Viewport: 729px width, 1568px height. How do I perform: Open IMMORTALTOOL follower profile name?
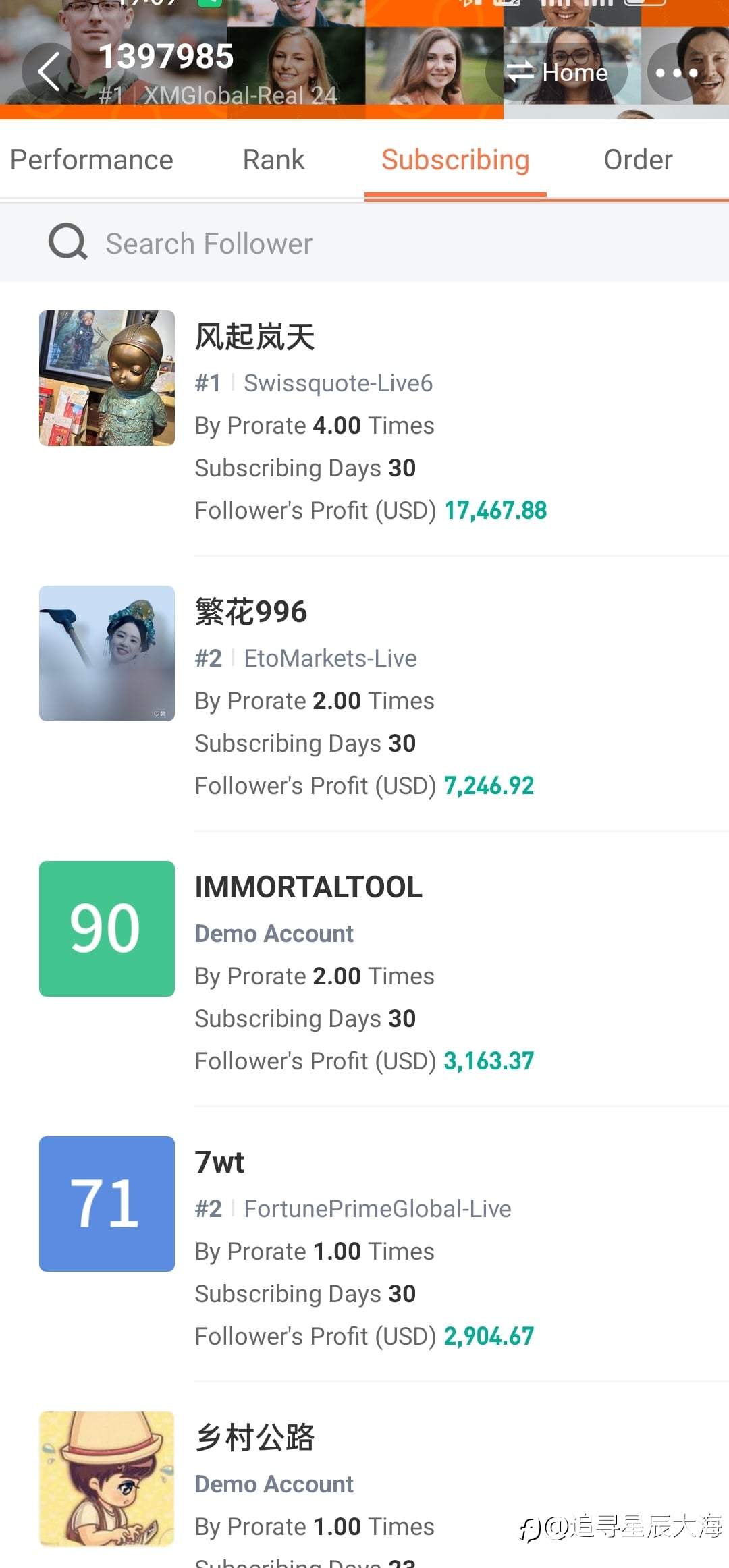coord(308,887)
